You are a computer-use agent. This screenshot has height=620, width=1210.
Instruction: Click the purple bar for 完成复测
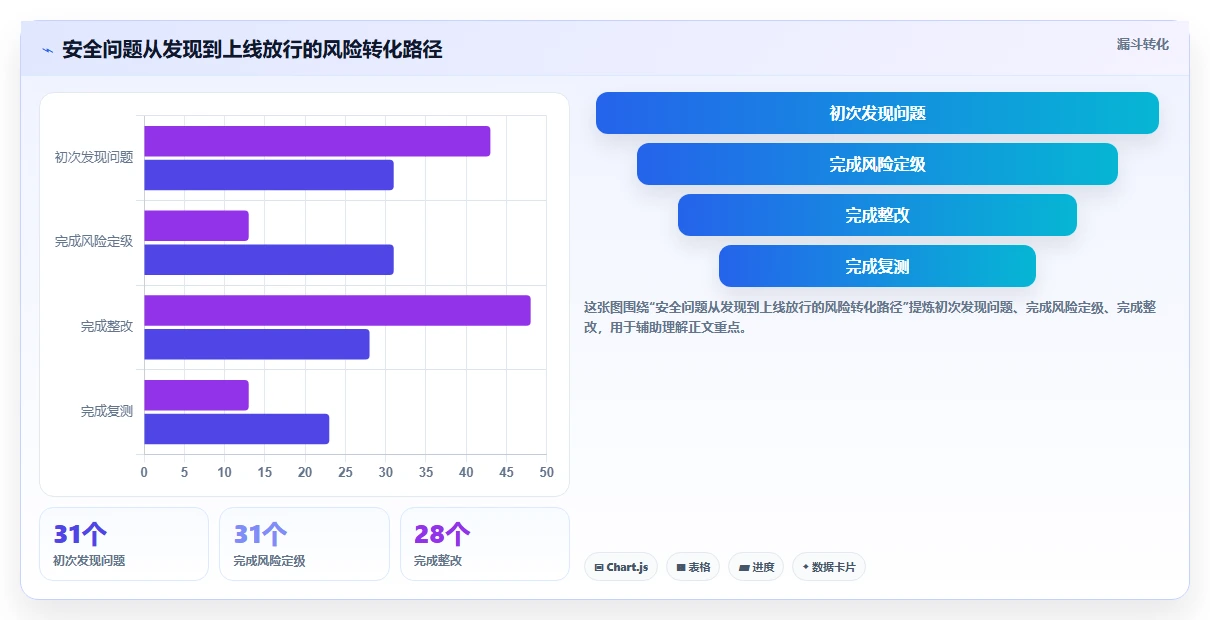coord(196,395)
